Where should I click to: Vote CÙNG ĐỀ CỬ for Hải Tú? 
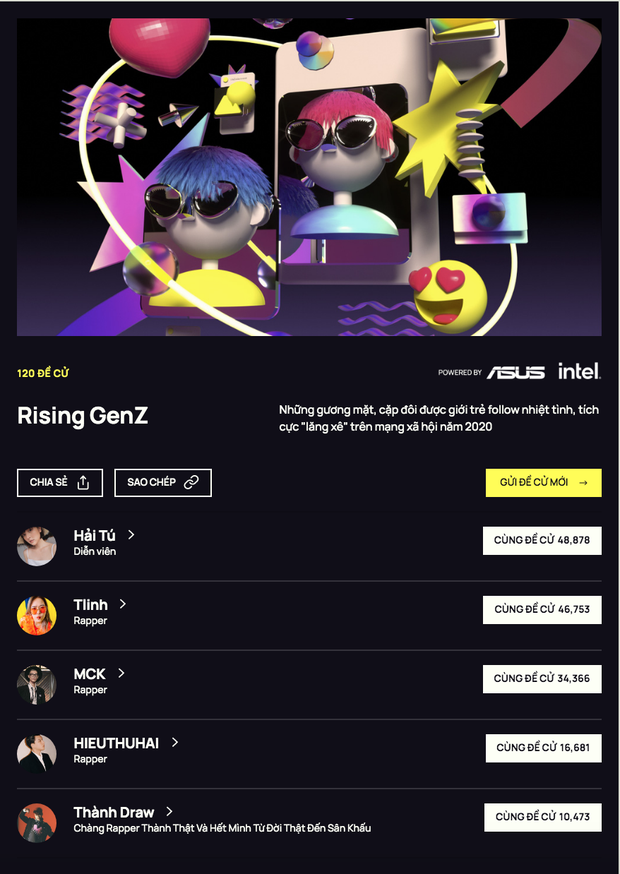point(542,540)
